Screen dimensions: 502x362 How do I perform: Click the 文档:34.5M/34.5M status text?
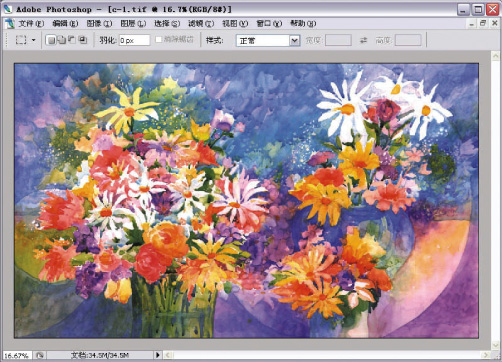[x=100, y=355]
